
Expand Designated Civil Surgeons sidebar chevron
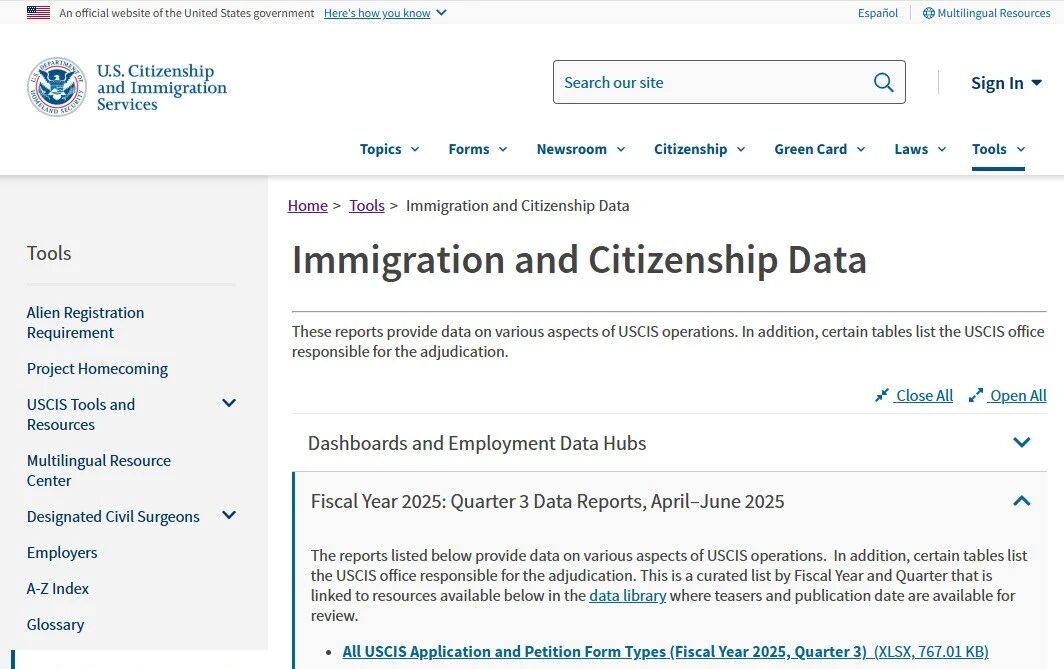(x=229, y=515)
